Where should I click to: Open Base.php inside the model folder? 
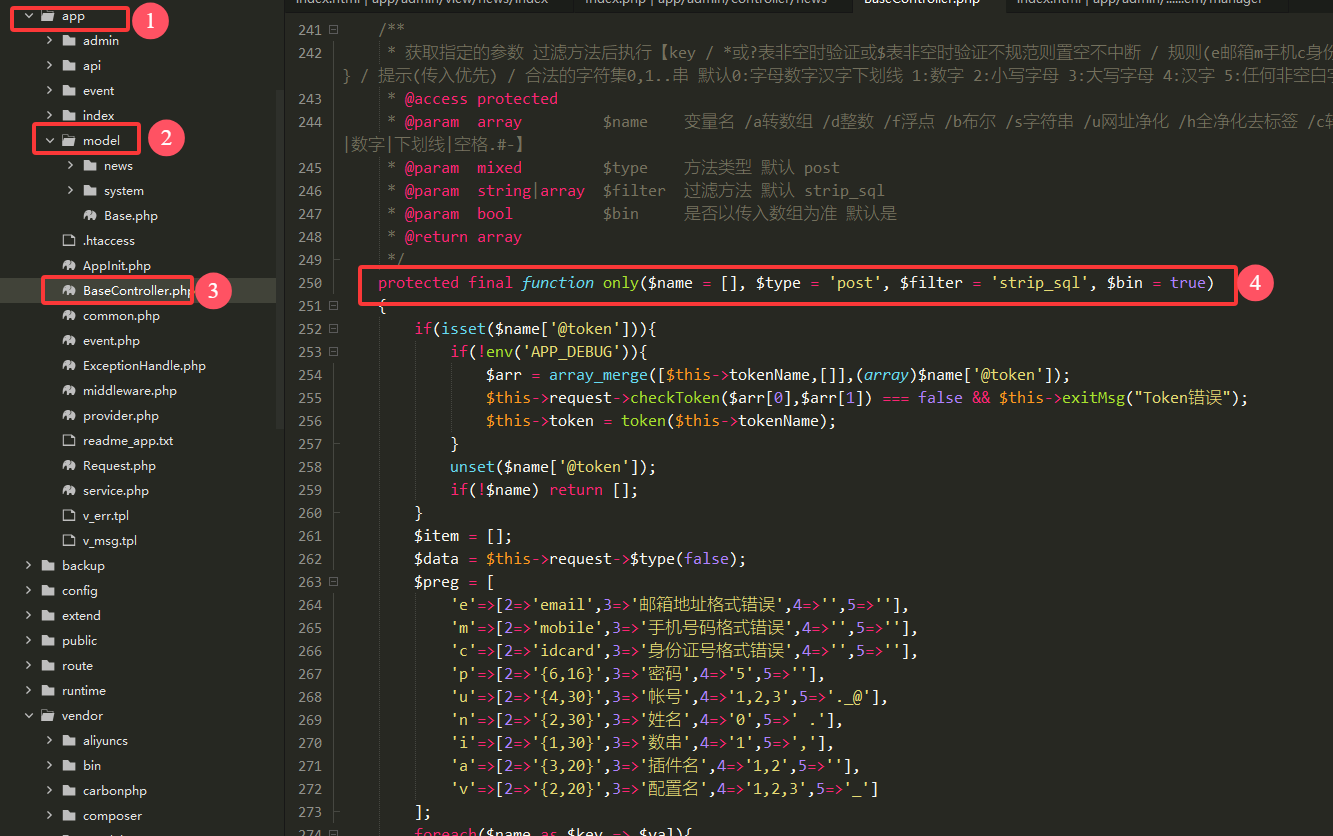(x=130, y=216)
